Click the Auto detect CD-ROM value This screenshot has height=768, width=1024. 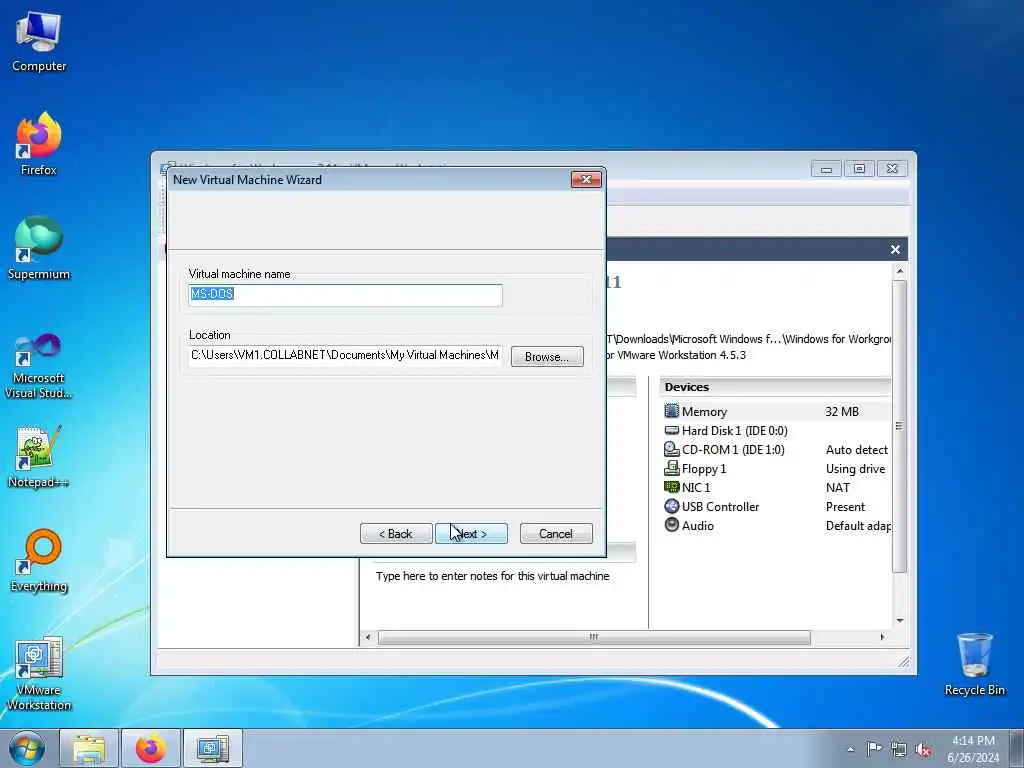[856, 449]
